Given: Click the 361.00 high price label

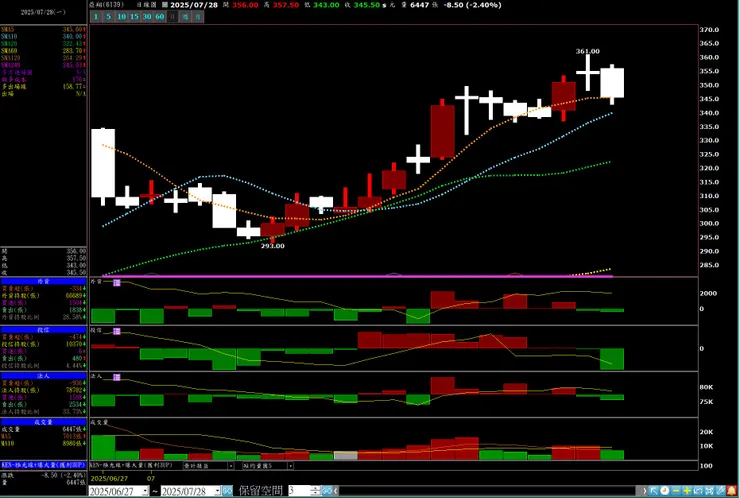Looking at the screenshot, I should tap(588, 51).
